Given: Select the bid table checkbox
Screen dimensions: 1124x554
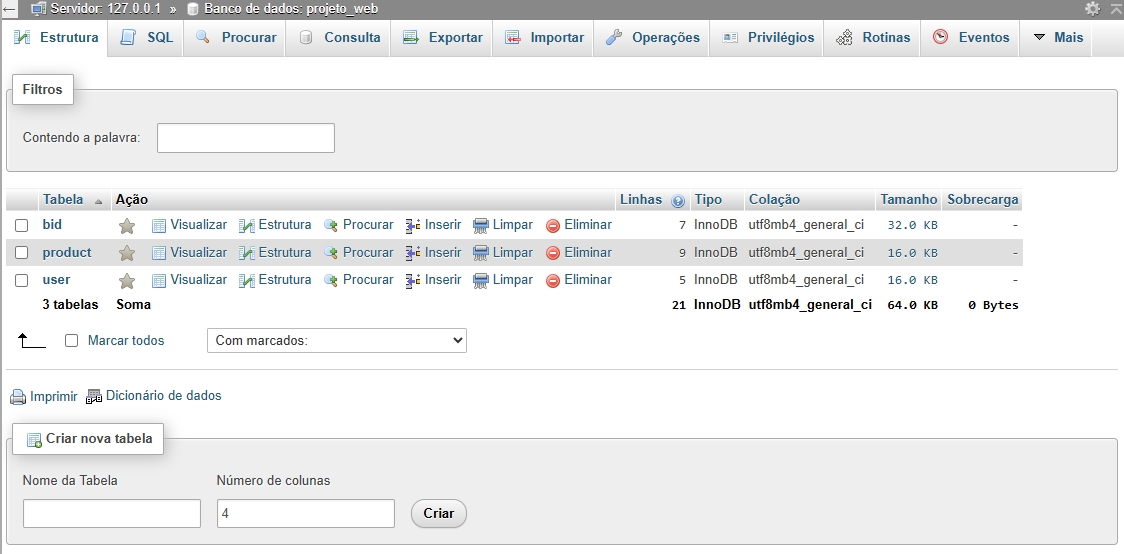Looking at the screenshot, I should pyautogui.click(x=21, y=226).
